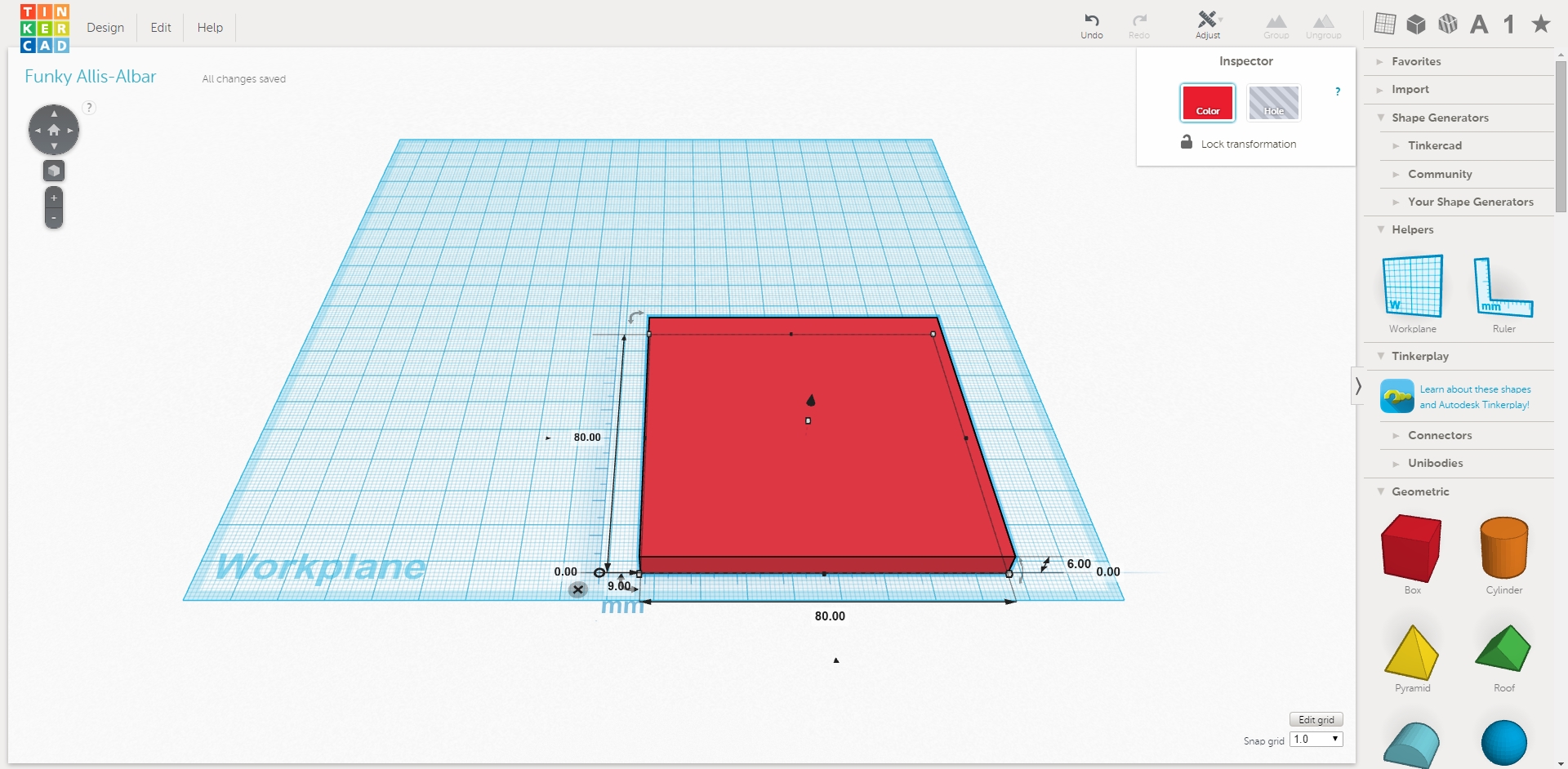The image size is (1568, 769).
Task: Click the Inspector help question mark
Action: tap(1338, 91)
